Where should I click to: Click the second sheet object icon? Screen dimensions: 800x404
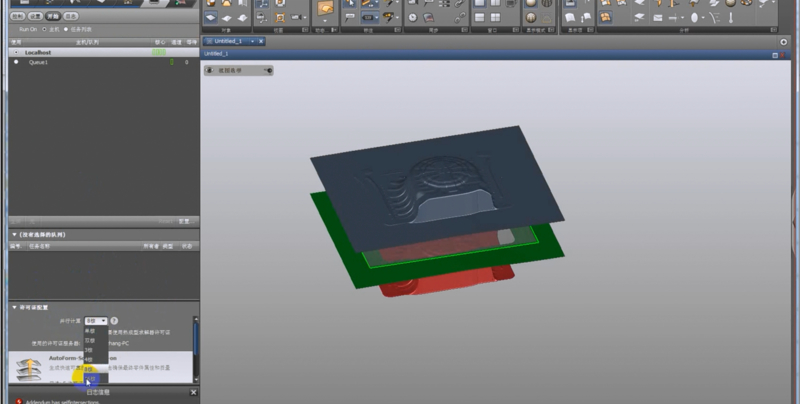click(x=227, y=18)
